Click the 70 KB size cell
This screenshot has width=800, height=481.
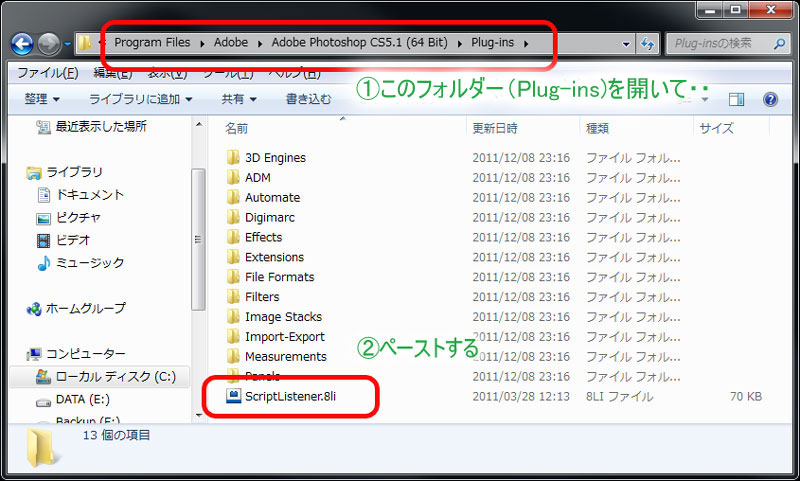[745, 396]
